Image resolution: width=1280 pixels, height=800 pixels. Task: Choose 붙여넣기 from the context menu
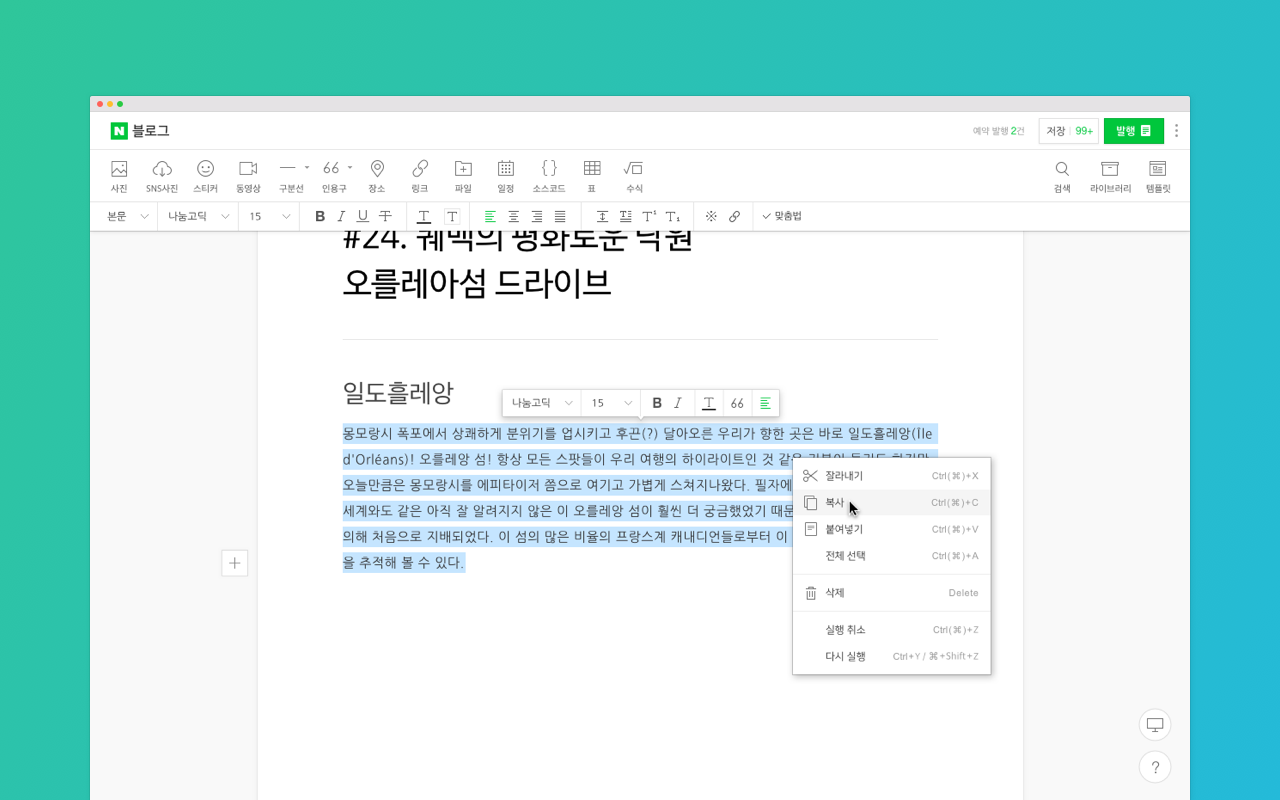[892, 529]
